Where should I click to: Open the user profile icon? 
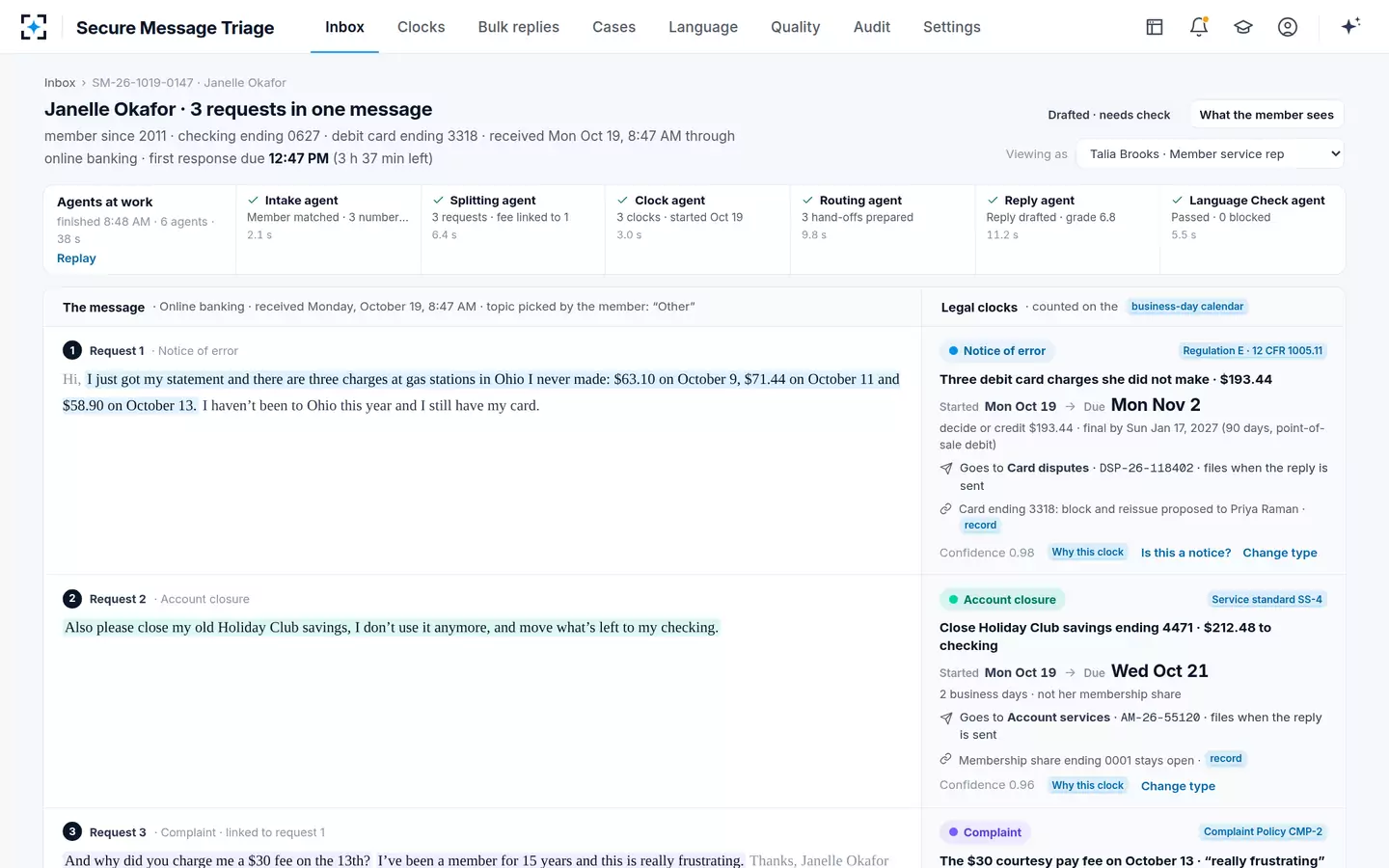pos(1288,27)
